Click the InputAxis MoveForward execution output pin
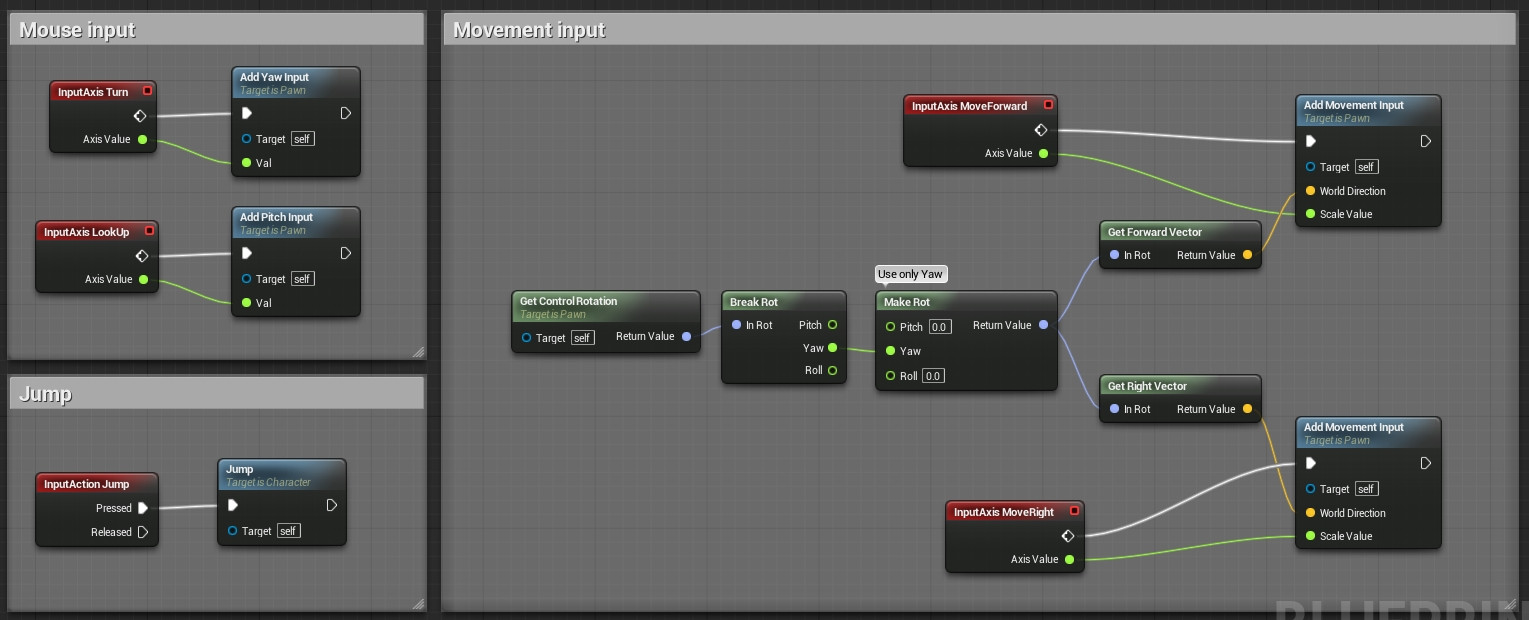Viewport: 1529px width, 620px height. tap(1041, 130)
